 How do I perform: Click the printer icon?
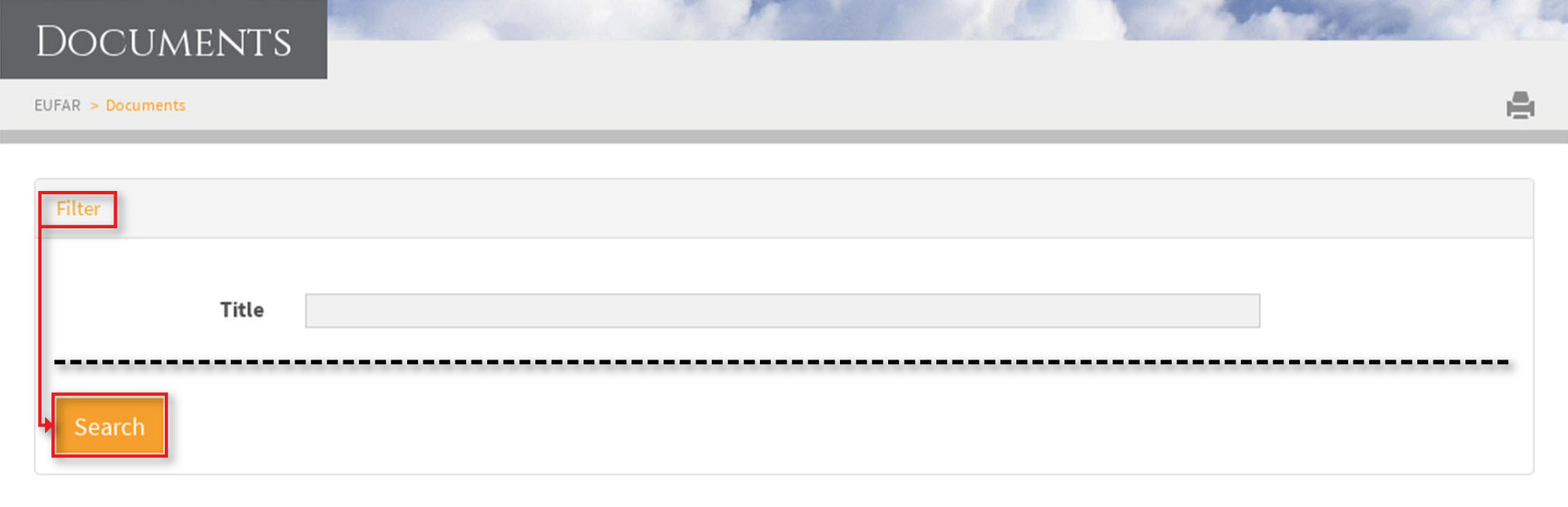[1520, 105]
